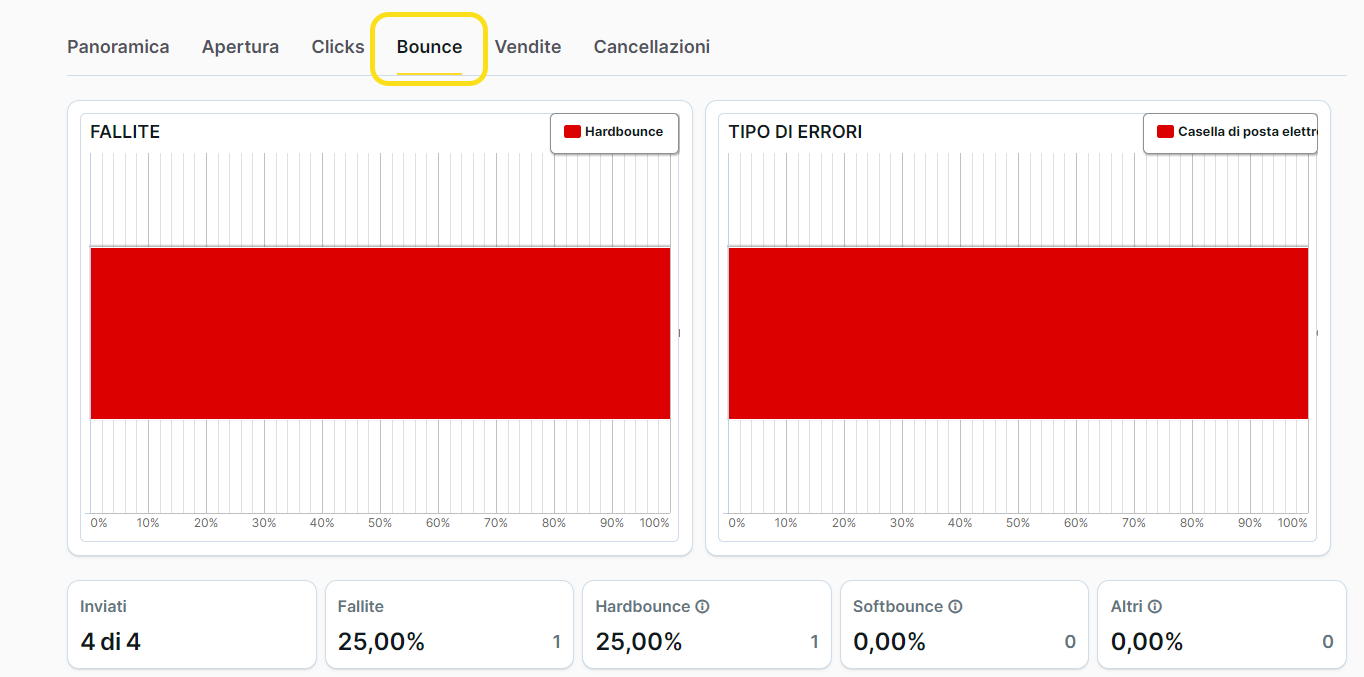Open the Vendite tab
Viewport: 1364px width, 677px height.
tap(528, 47)
